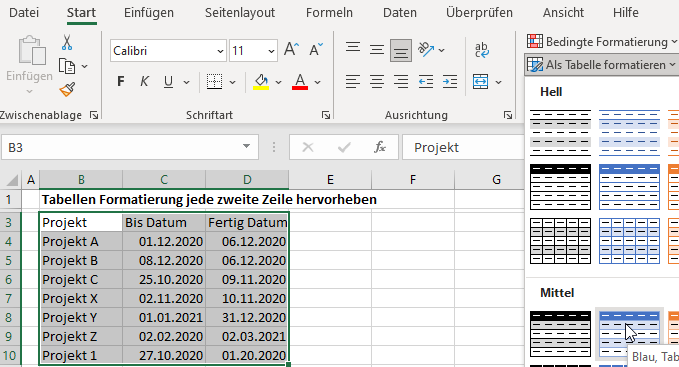Screen dimensions: 679x367
Task: Open the Daten tab
Action: click(399, 13)
